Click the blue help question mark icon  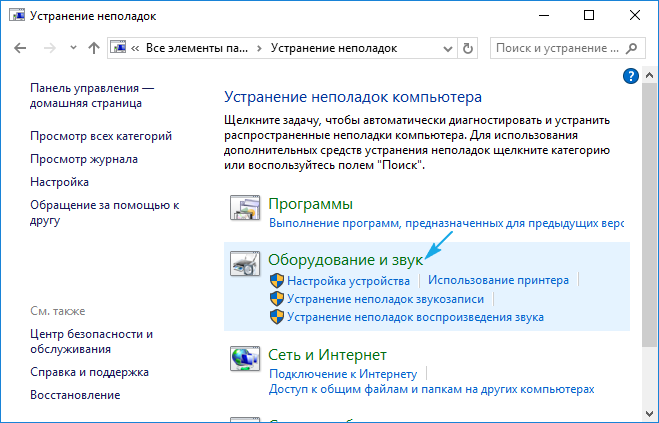(631, 76)
